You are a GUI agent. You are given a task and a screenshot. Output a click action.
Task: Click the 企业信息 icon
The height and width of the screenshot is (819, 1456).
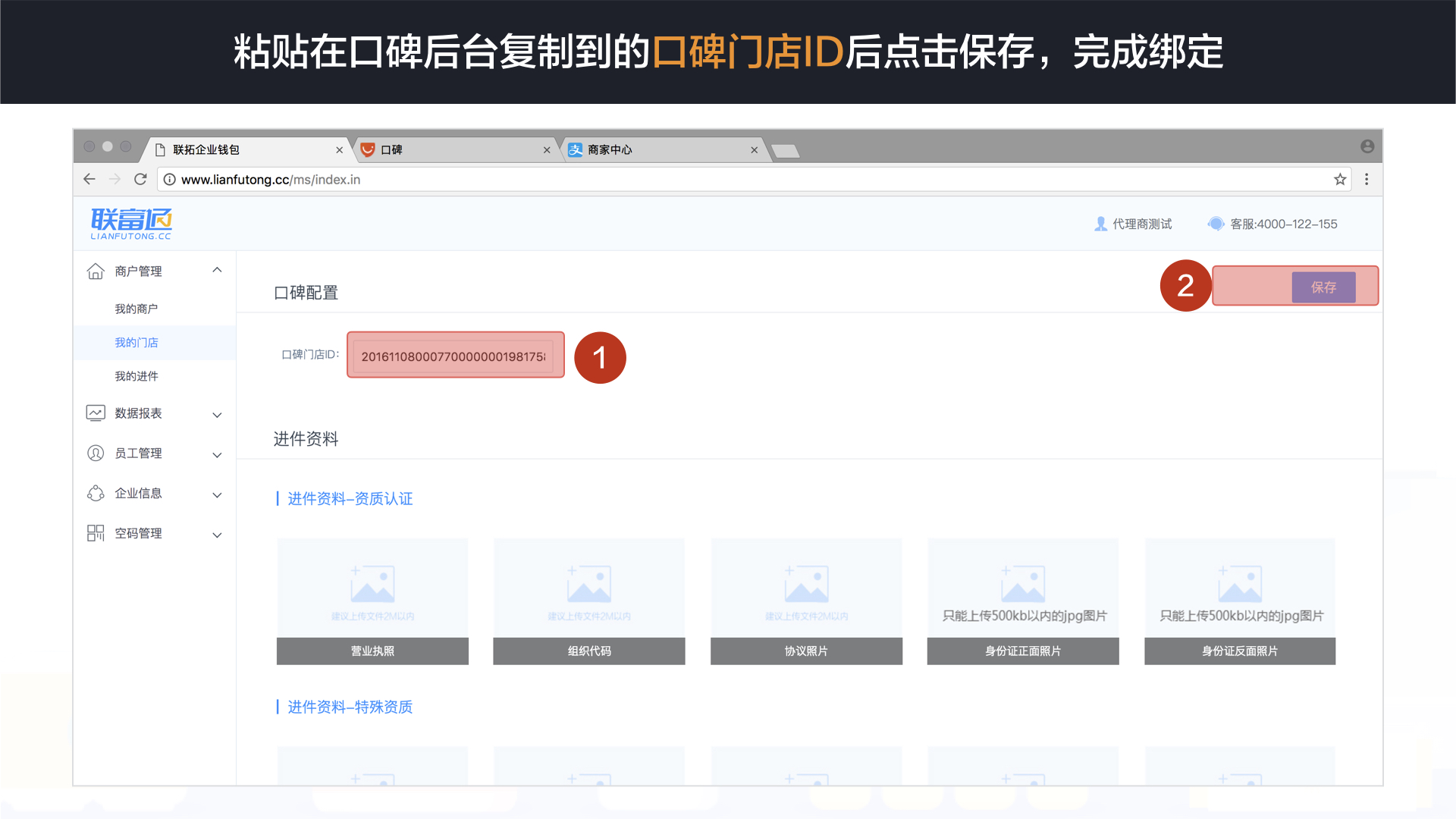tap(96, 493)
